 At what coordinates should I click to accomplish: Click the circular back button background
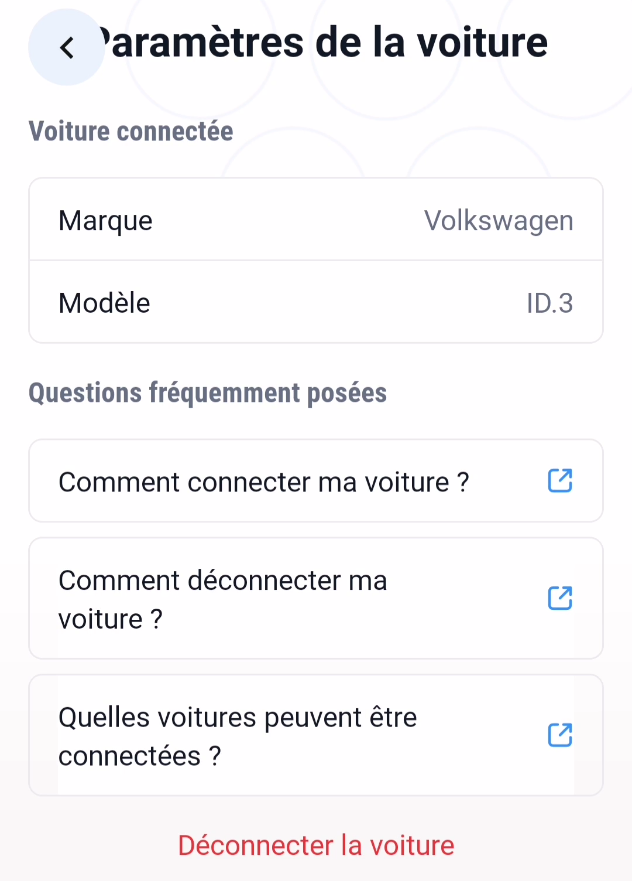point(66,47)
